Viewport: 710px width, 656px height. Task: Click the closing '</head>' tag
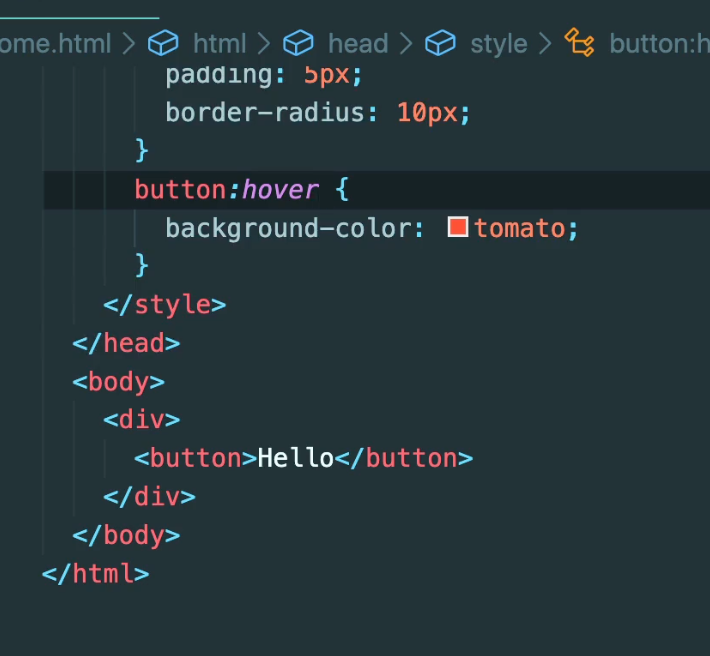[126, 343]
